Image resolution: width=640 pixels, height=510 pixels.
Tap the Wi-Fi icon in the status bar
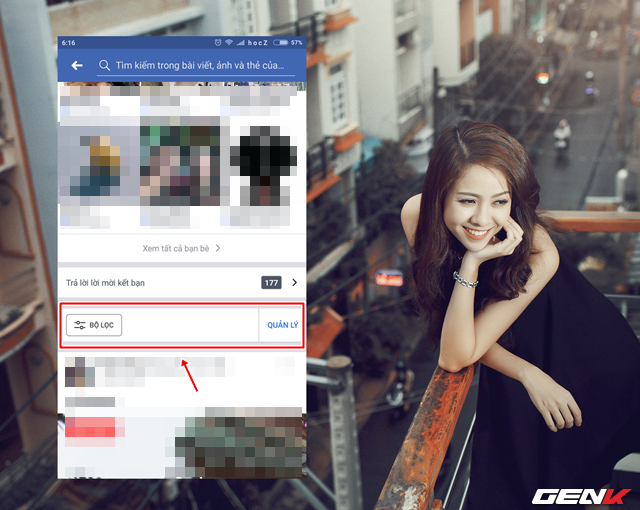(x=229, y=42)
